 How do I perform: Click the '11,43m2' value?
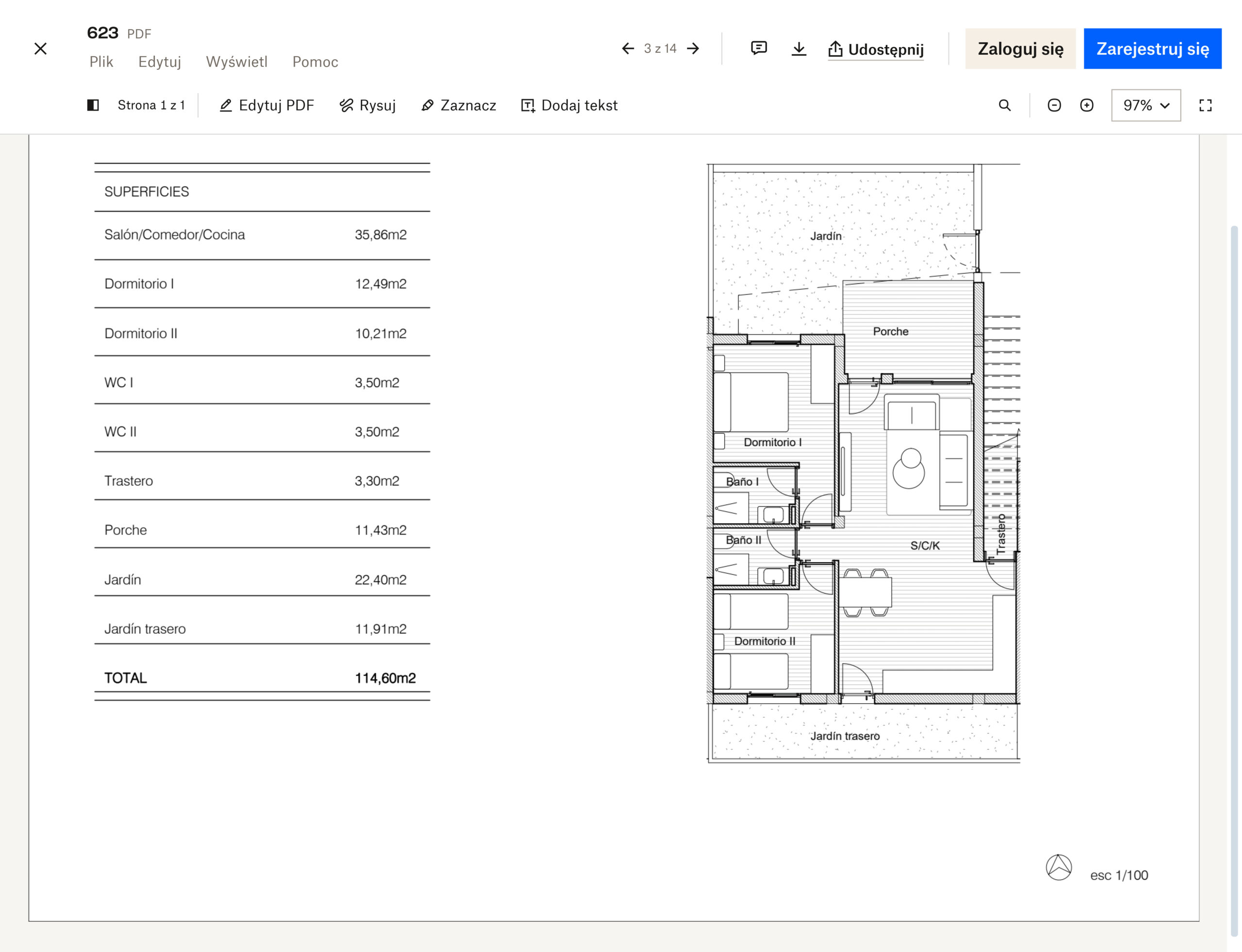(380, 530)
